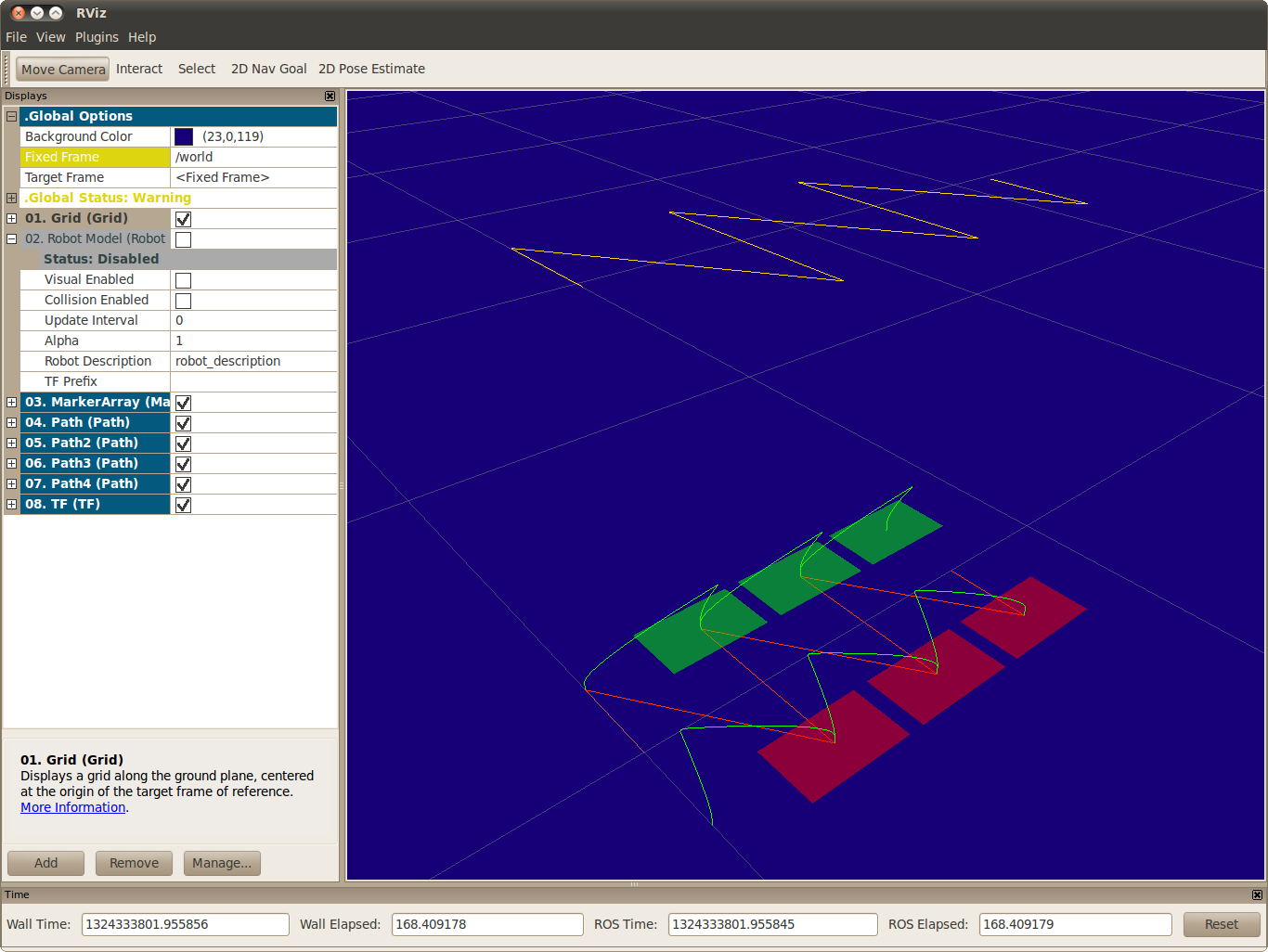Click inside the Wall Time field
Viewport: 1268px width, 952px height.
185,924
